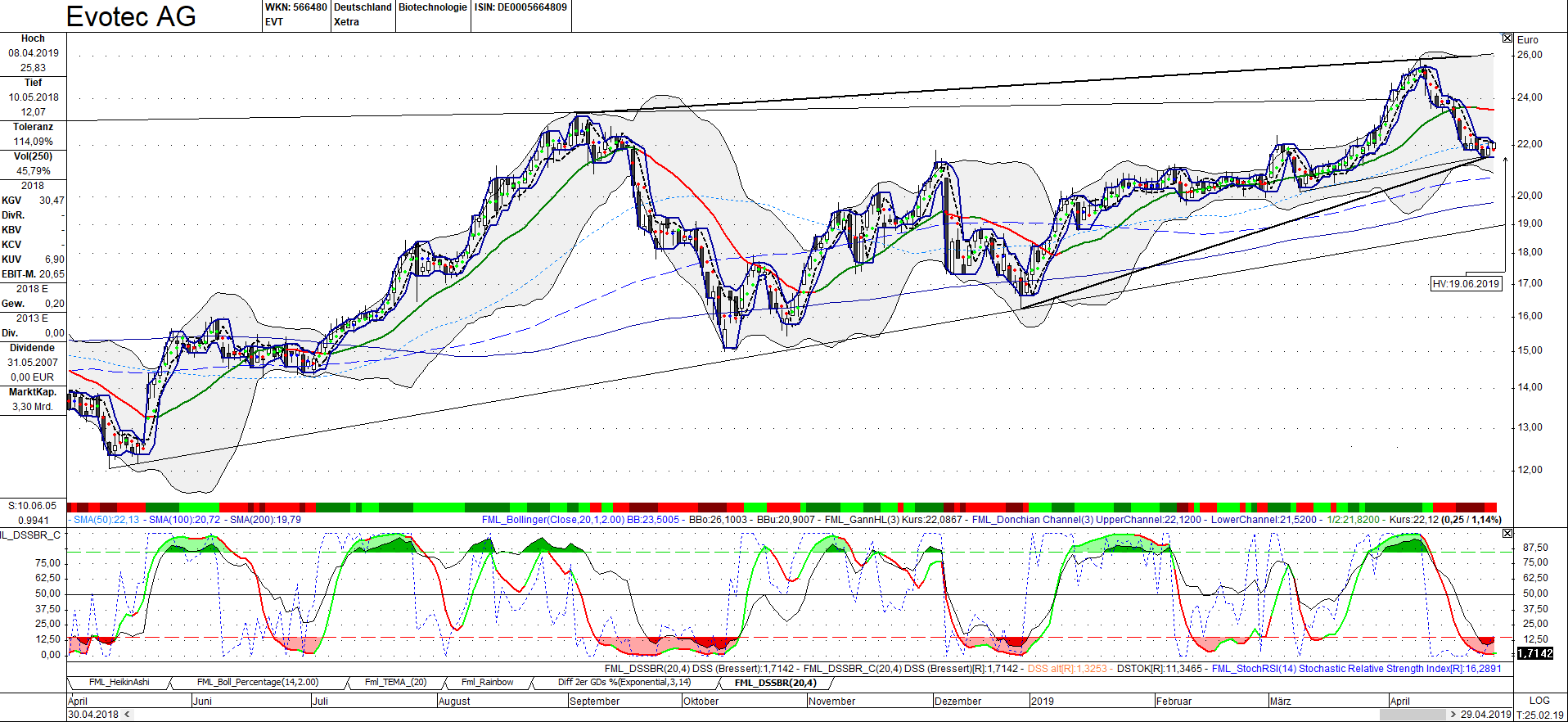Click the T:25.02.19 status text
This screenshot has height=722, width=1568.
click(1540, 715)
